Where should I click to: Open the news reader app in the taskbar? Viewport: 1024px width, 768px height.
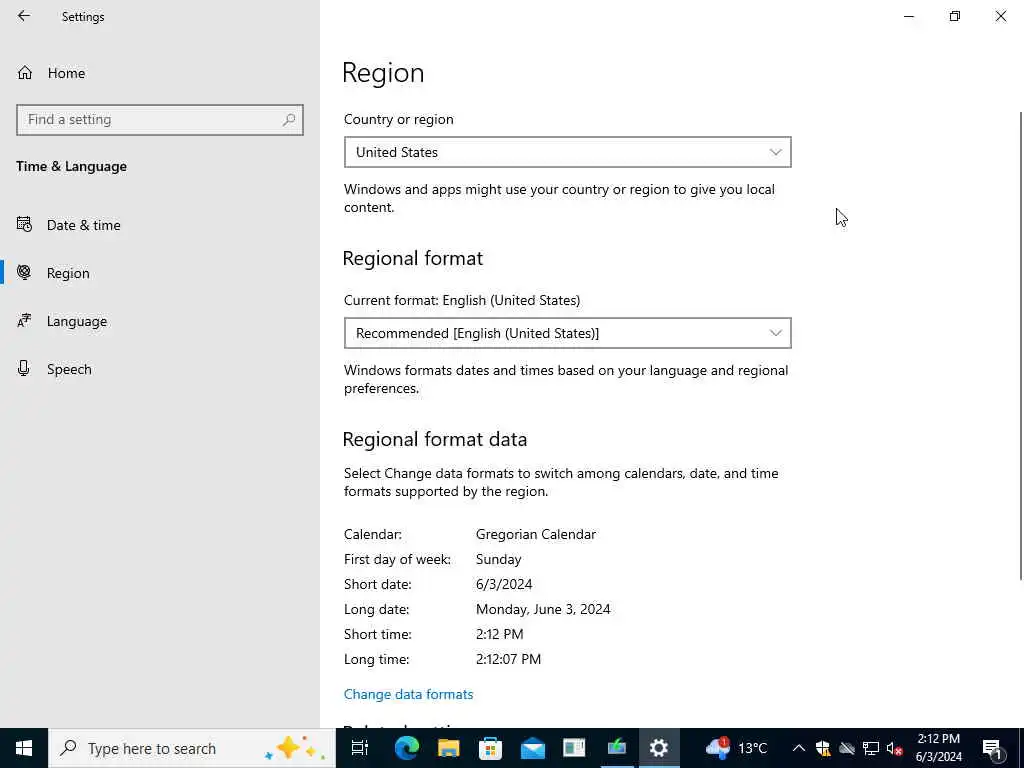click(x=575, y=748)
